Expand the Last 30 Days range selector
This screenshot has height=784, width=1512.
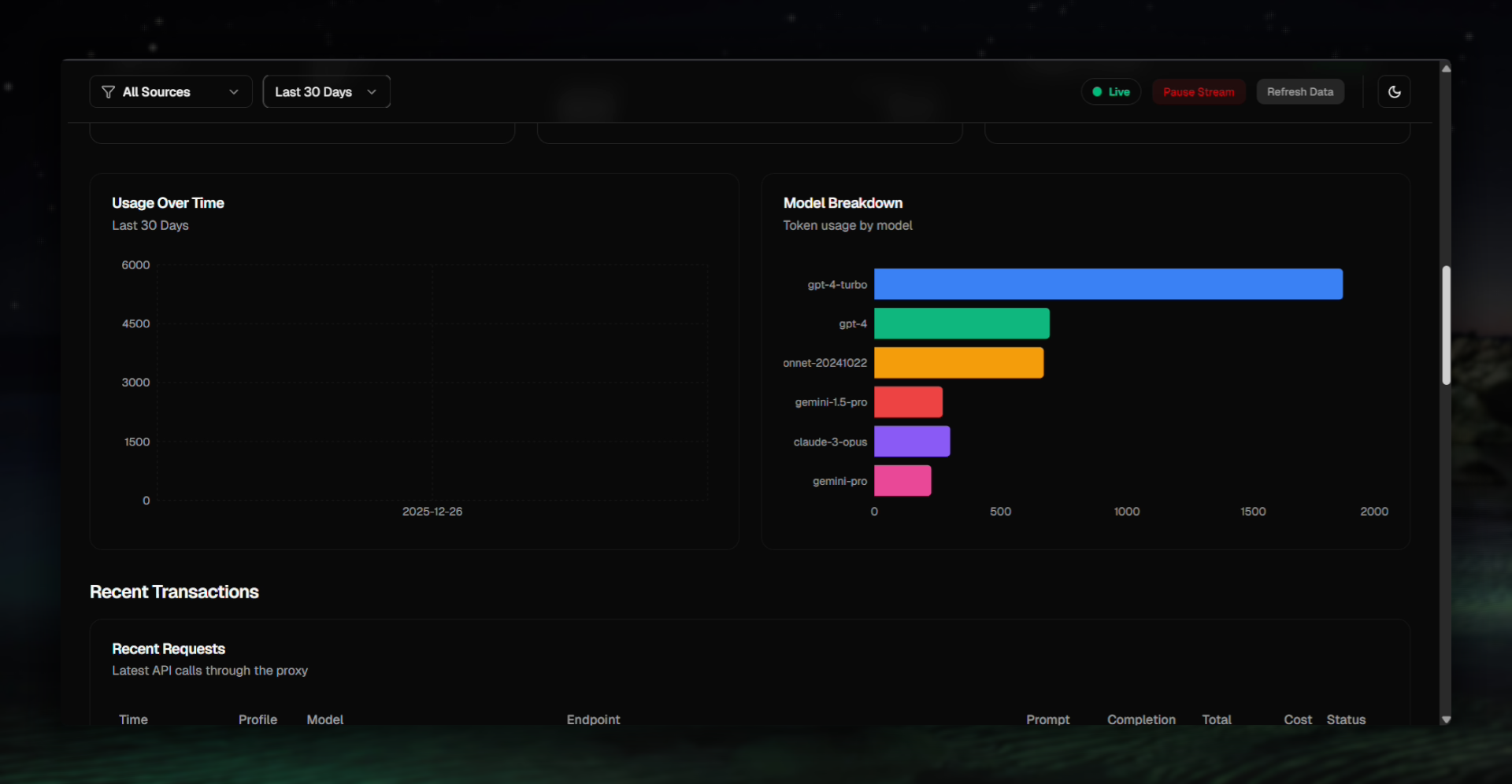pyautogui.click(x=326, y=92)
